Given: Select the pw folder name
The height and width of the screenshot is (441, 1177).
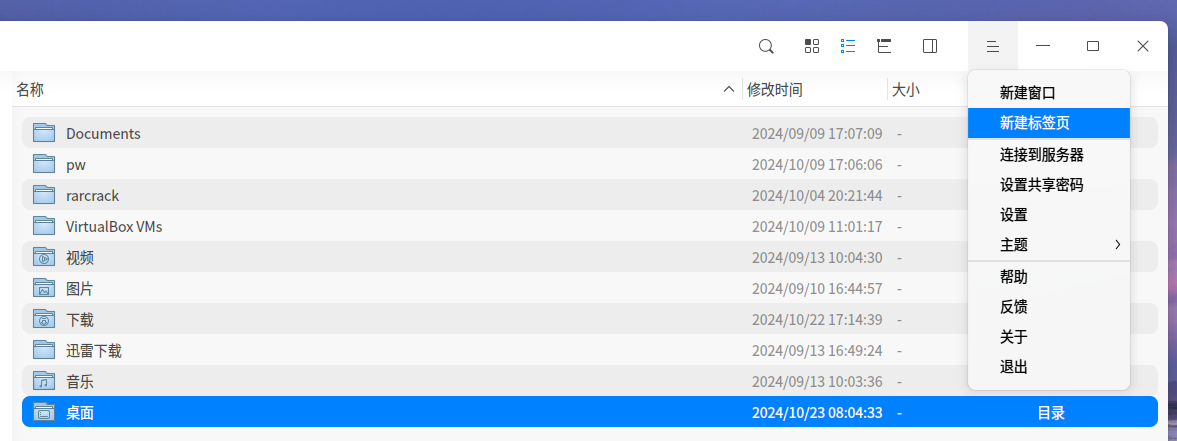Looking at the screenshot, I should pos(76,165).
